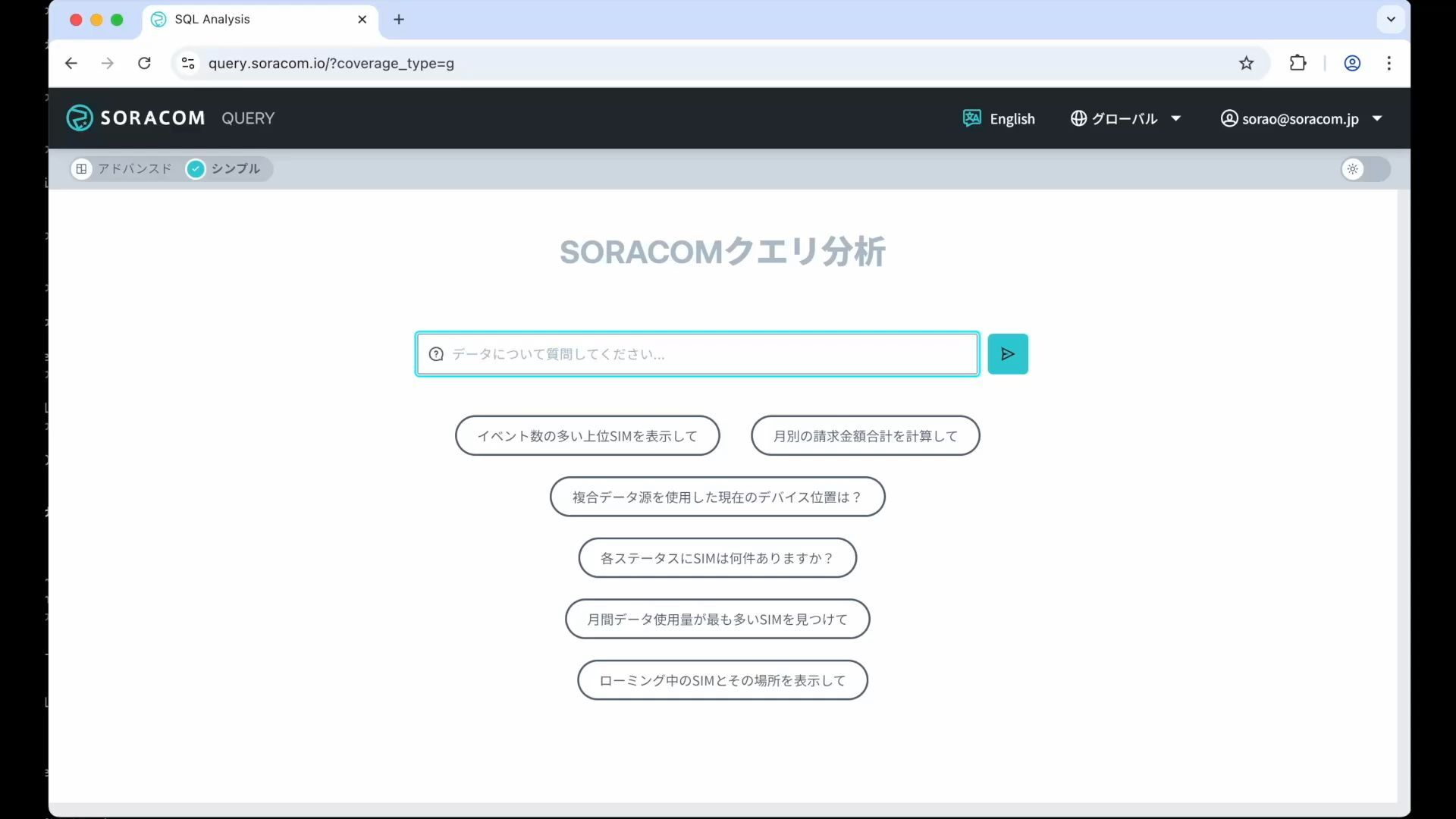Click the question mark icon in search field
Screen dimensions: 1456x819
coord(436,354)
